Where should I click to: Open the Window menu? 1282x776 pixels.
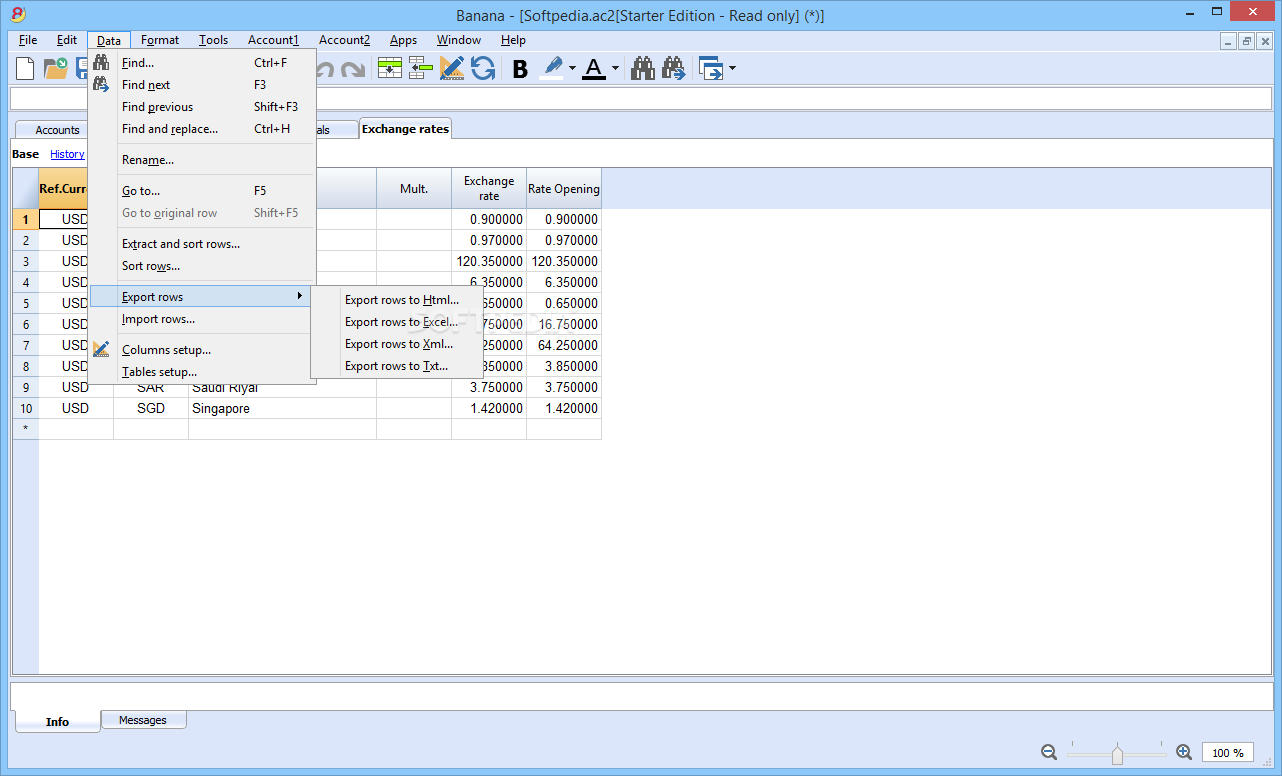point(459,40)
